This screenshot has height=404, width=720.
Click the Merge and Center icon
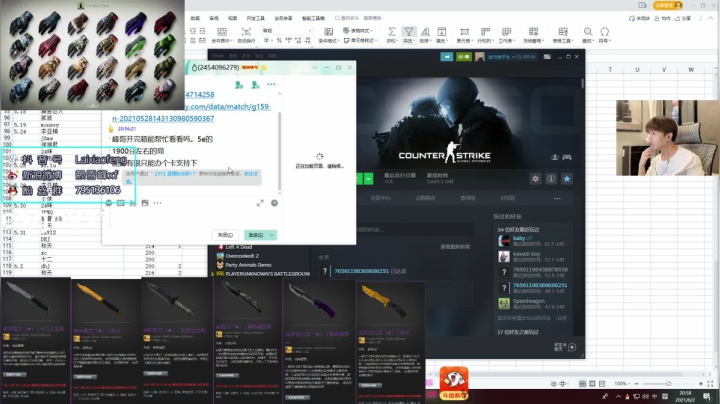(x=222, y=32)
